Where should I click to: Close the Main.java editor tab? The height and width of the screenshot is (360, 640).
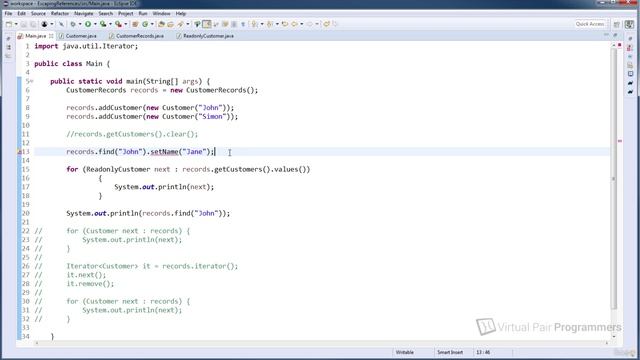(51, 36)
